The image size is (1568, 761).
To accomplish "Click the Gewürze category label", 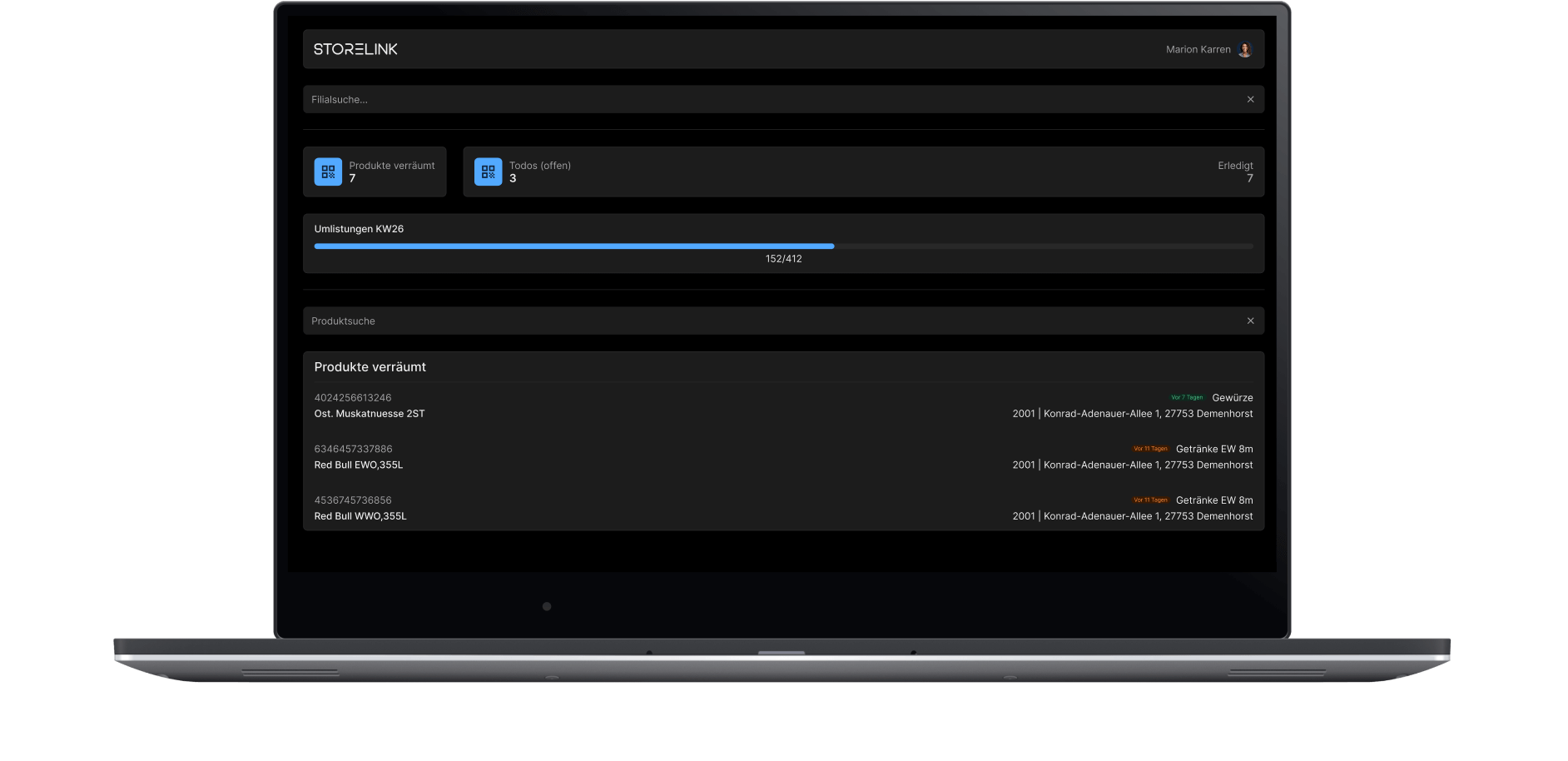I will click(1233, 398).
